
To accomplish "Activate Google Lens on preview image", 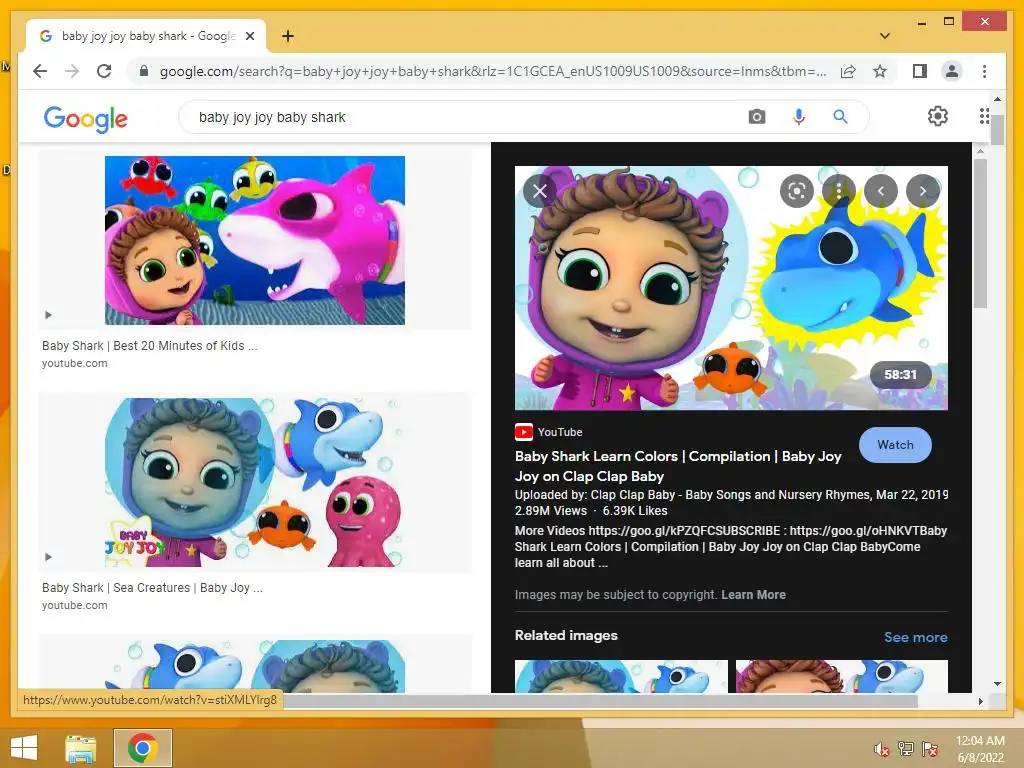I will [x=797, y=191].
